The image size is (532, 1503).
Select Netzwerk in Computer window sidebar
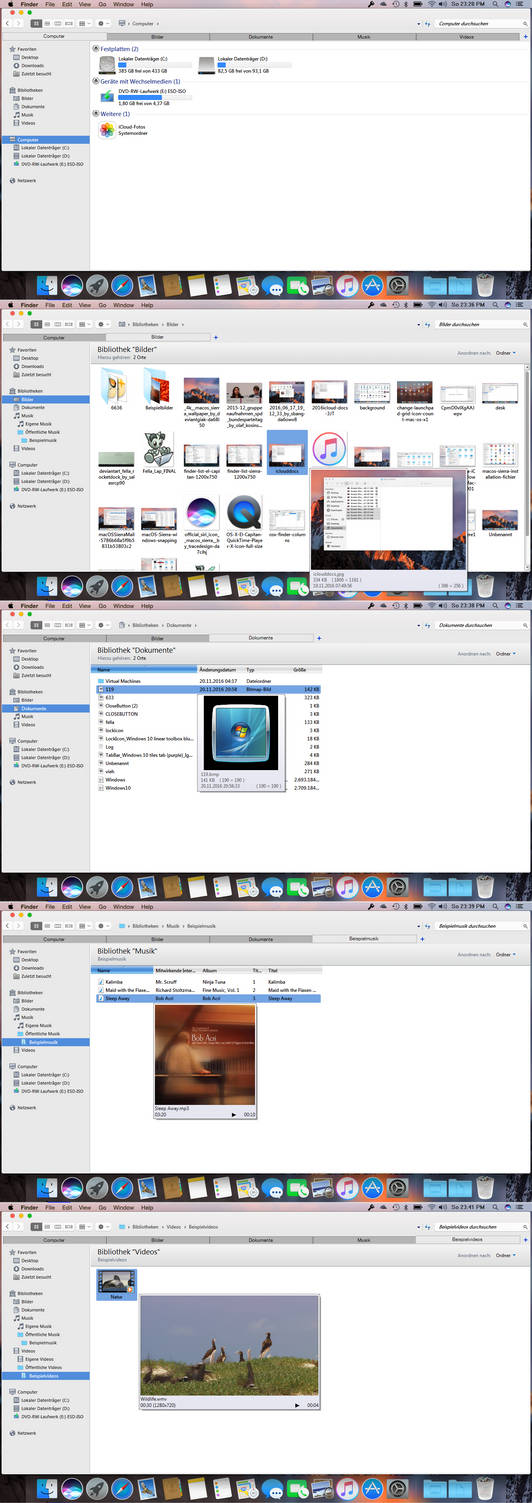point(24,180)
